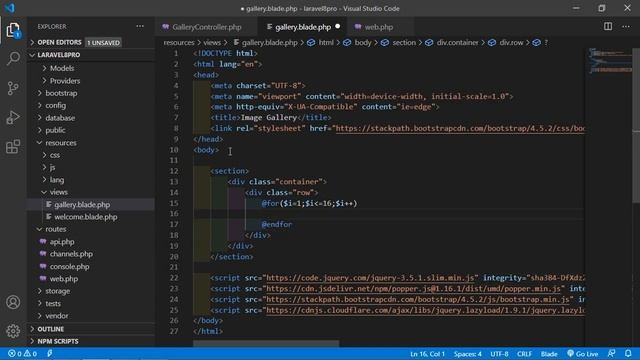Expand the vendor folder

[57, 316]
